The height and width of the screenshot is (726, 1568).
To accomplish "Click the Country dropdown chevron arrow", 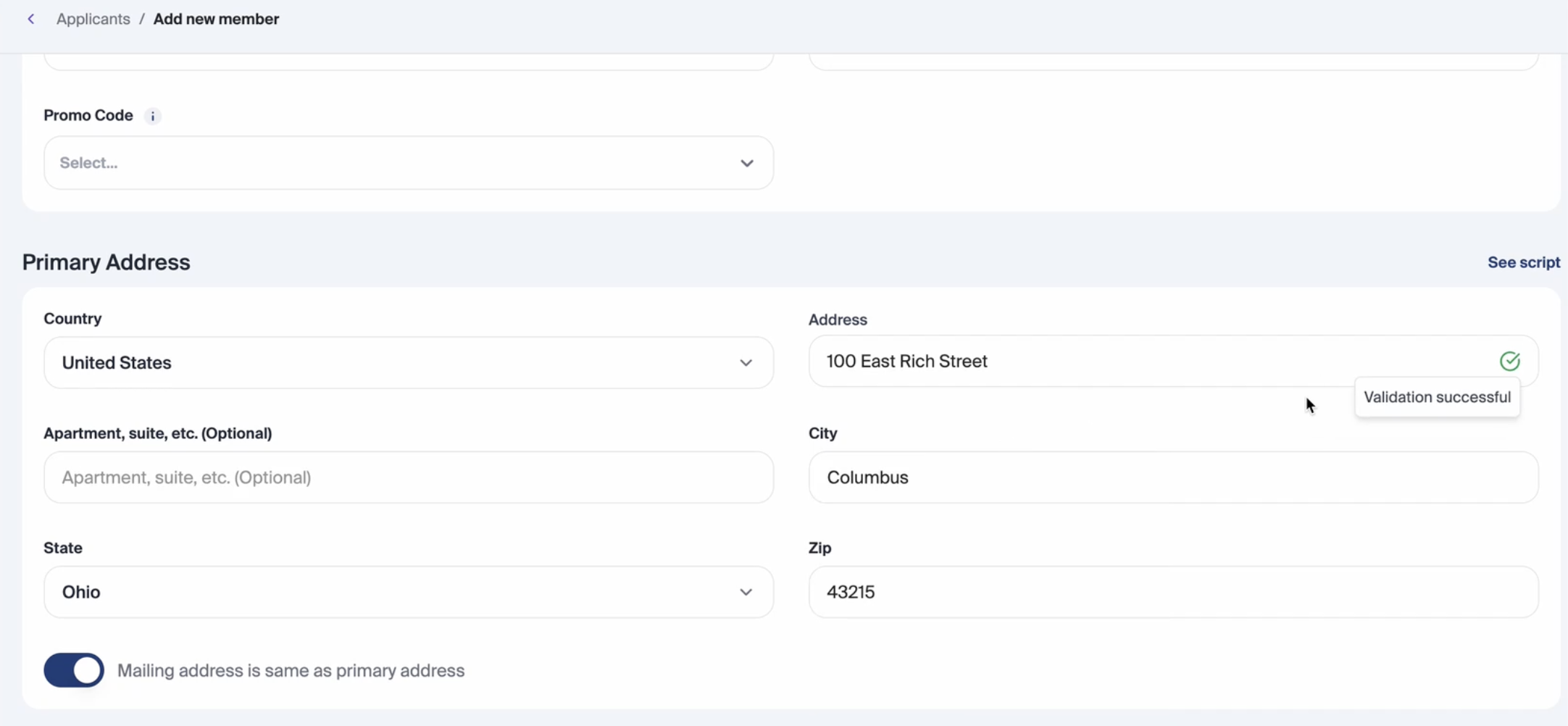I will (746, 362).
